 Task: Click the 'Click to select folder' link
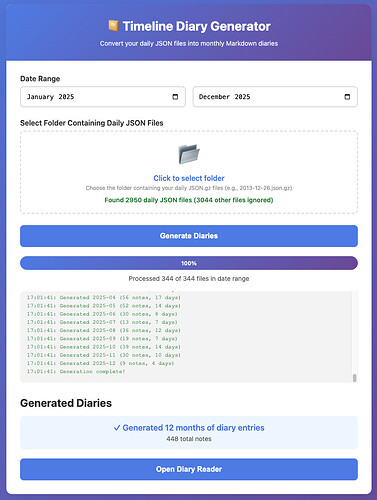[x=189, y=178]
